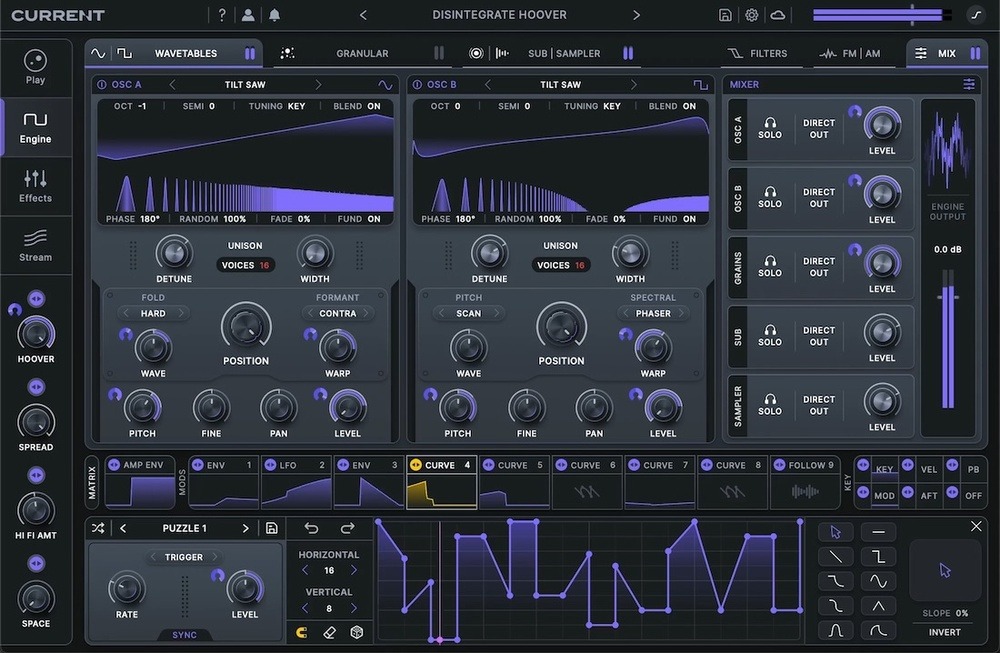This screenshot has height=653, width=1000.
Task: Click next SPECTRAL mode arrow after PHASER
Action: click(x=681, y=313)
